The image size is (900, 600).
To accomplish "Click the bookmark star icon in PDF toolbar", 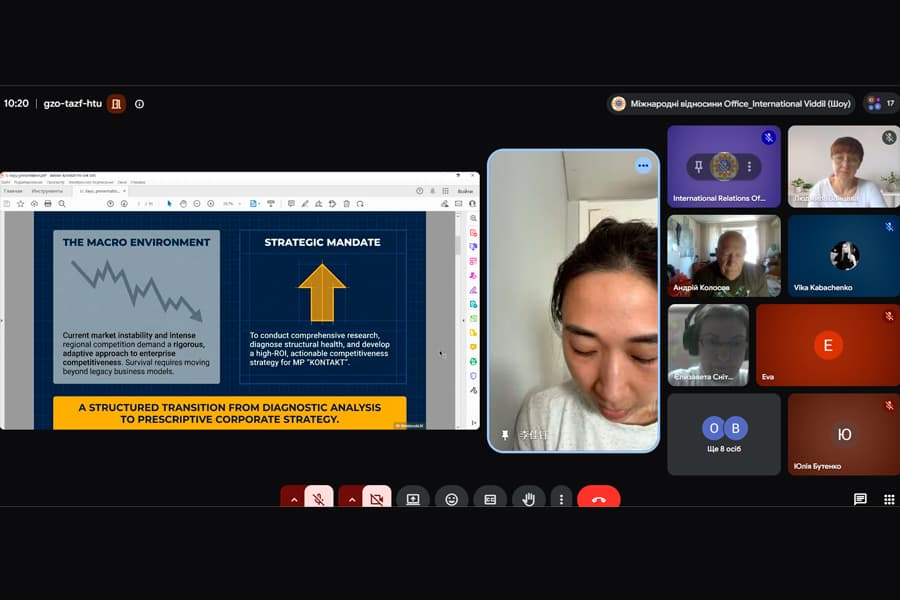I will [21, 204].
